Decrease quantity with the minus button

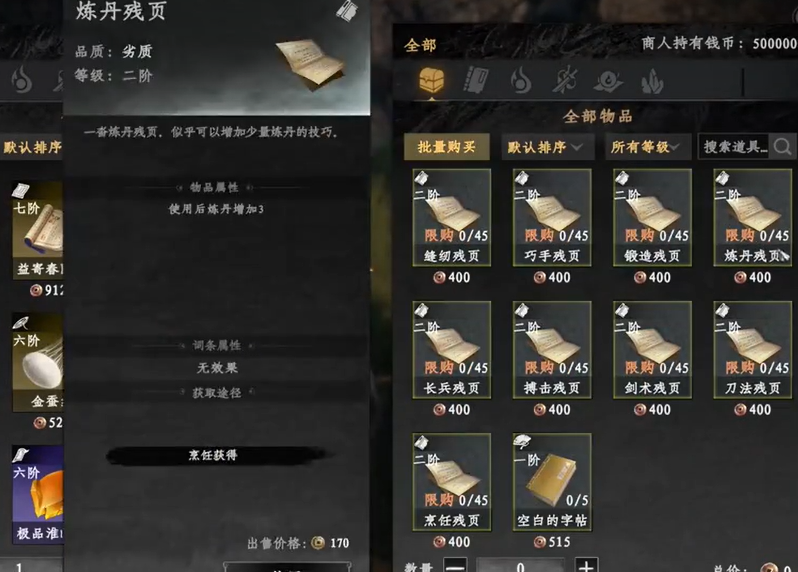[455, 565]
